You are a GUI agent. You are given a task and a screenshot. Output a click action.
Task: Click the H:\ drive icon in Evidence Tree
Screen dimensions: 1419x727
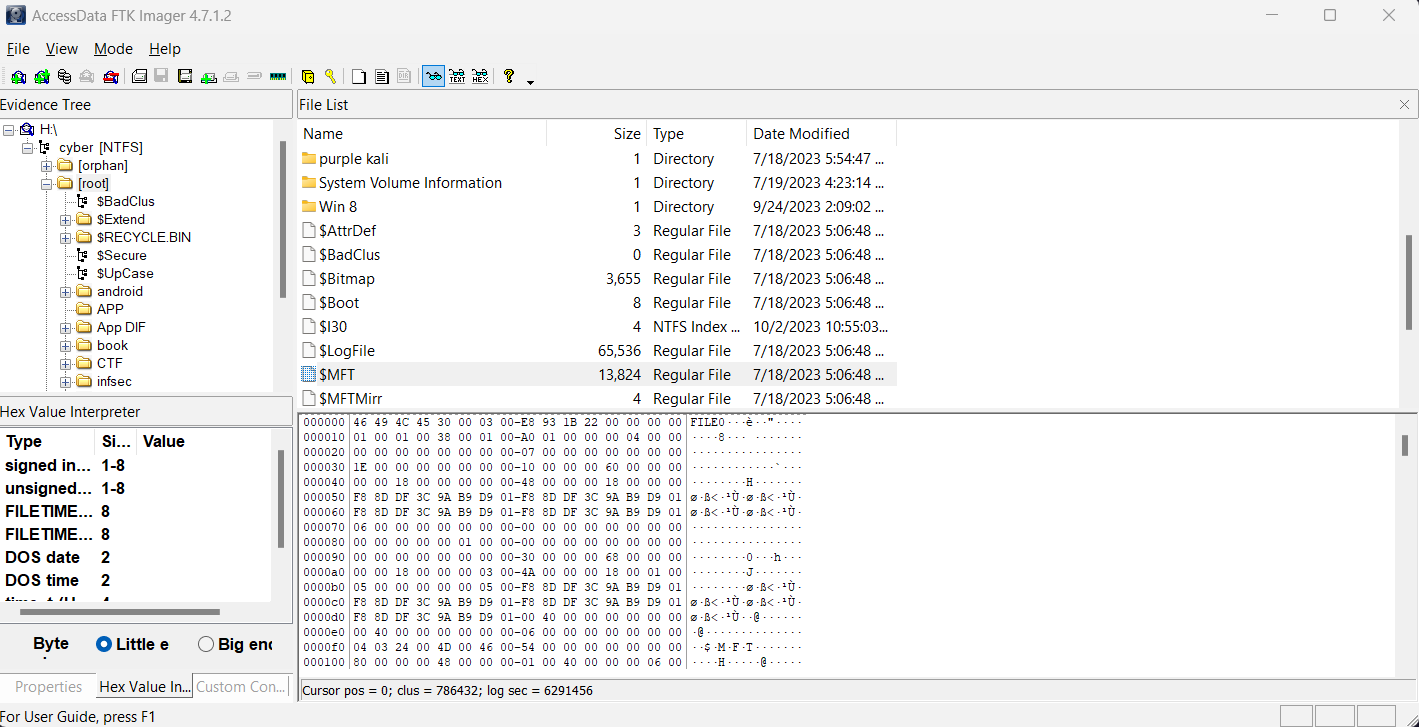click(x=27, y=130)
